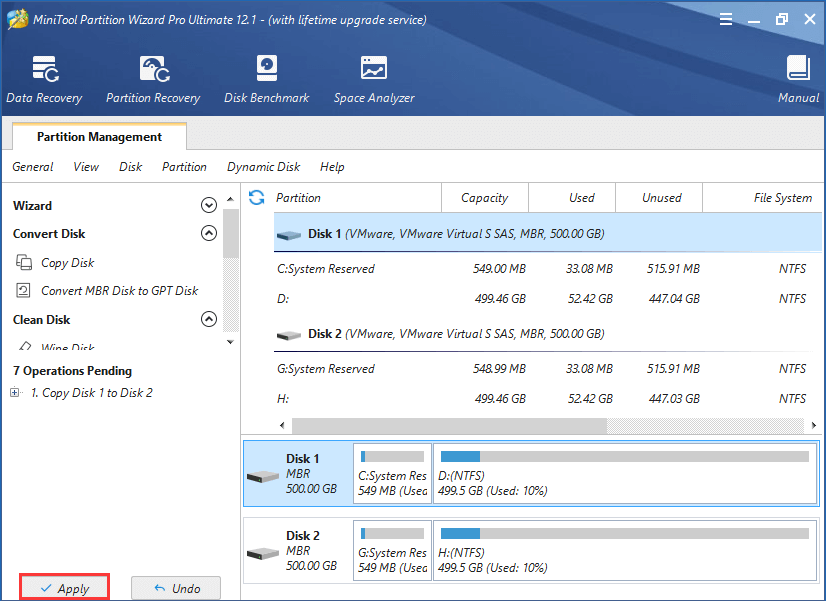The height and width of the screenshot is (601, 826).
Task: Open the Data Recovery tool
Action: [44, 80]
